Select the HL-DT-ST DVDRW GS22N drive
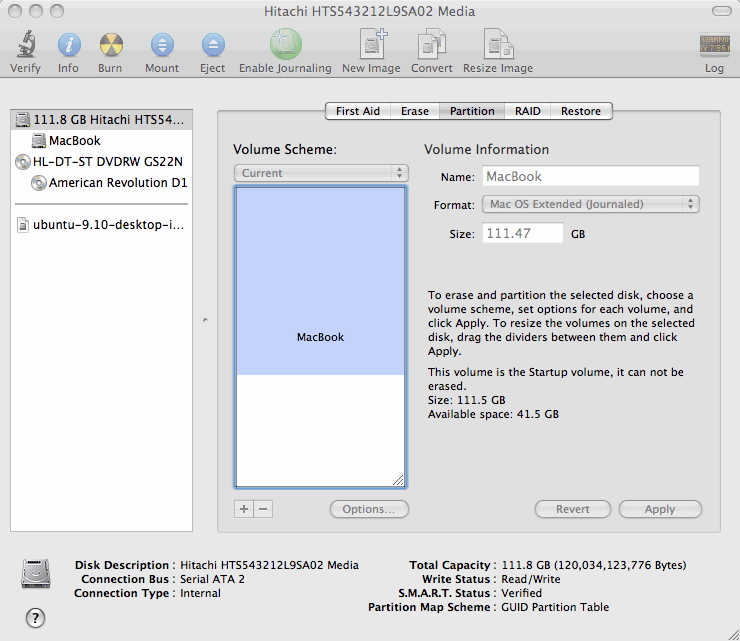Screen dimensions: 740x641 99,162
